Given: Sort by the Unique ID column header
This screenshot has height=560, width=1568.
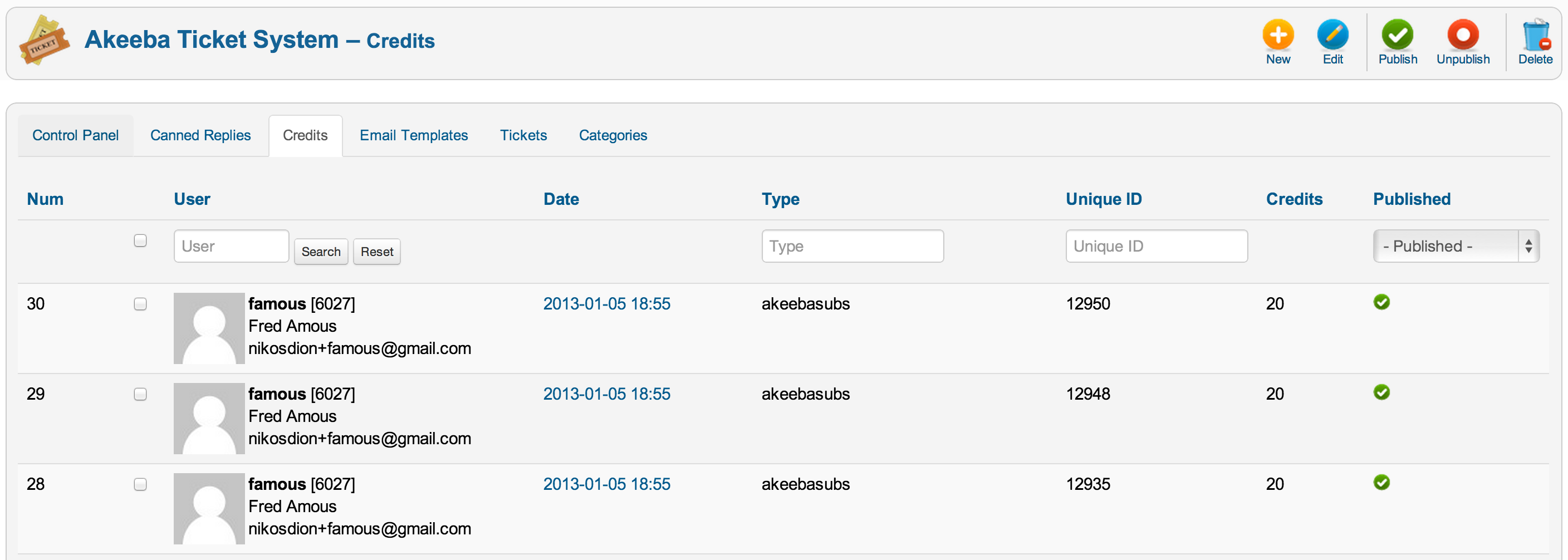Looking at the screenshot, I should [1104, 199].
